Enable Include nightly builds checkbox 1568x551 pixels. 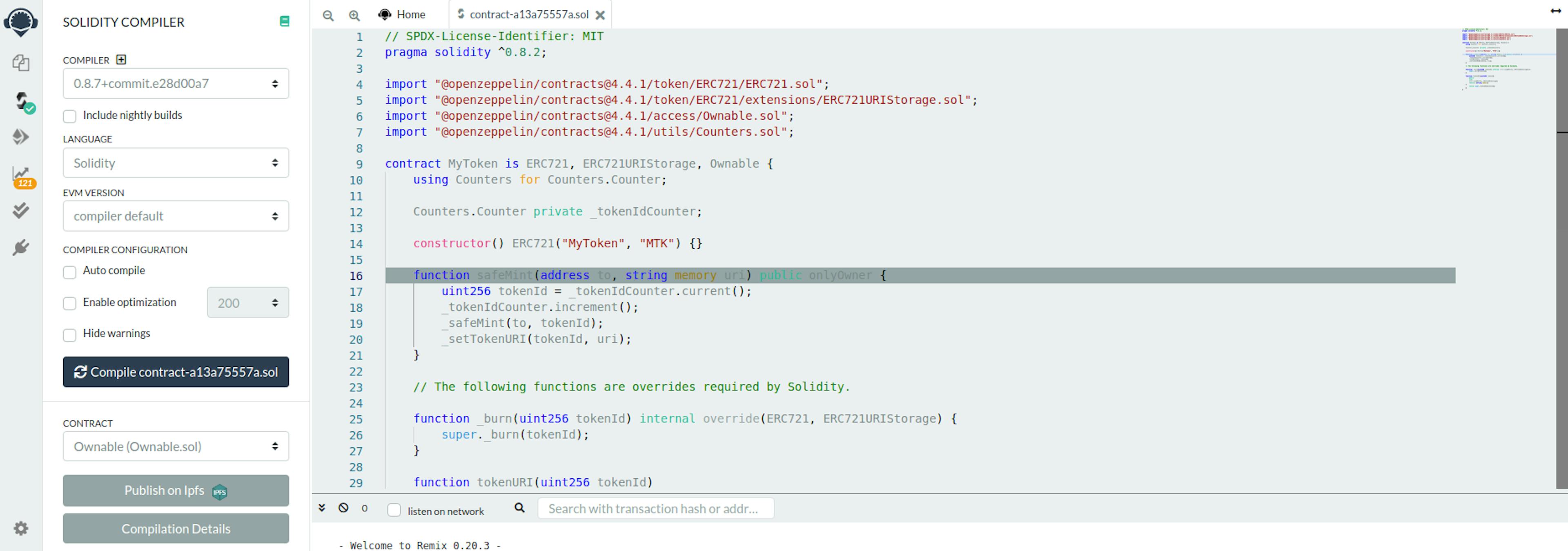tap(69, 116)
